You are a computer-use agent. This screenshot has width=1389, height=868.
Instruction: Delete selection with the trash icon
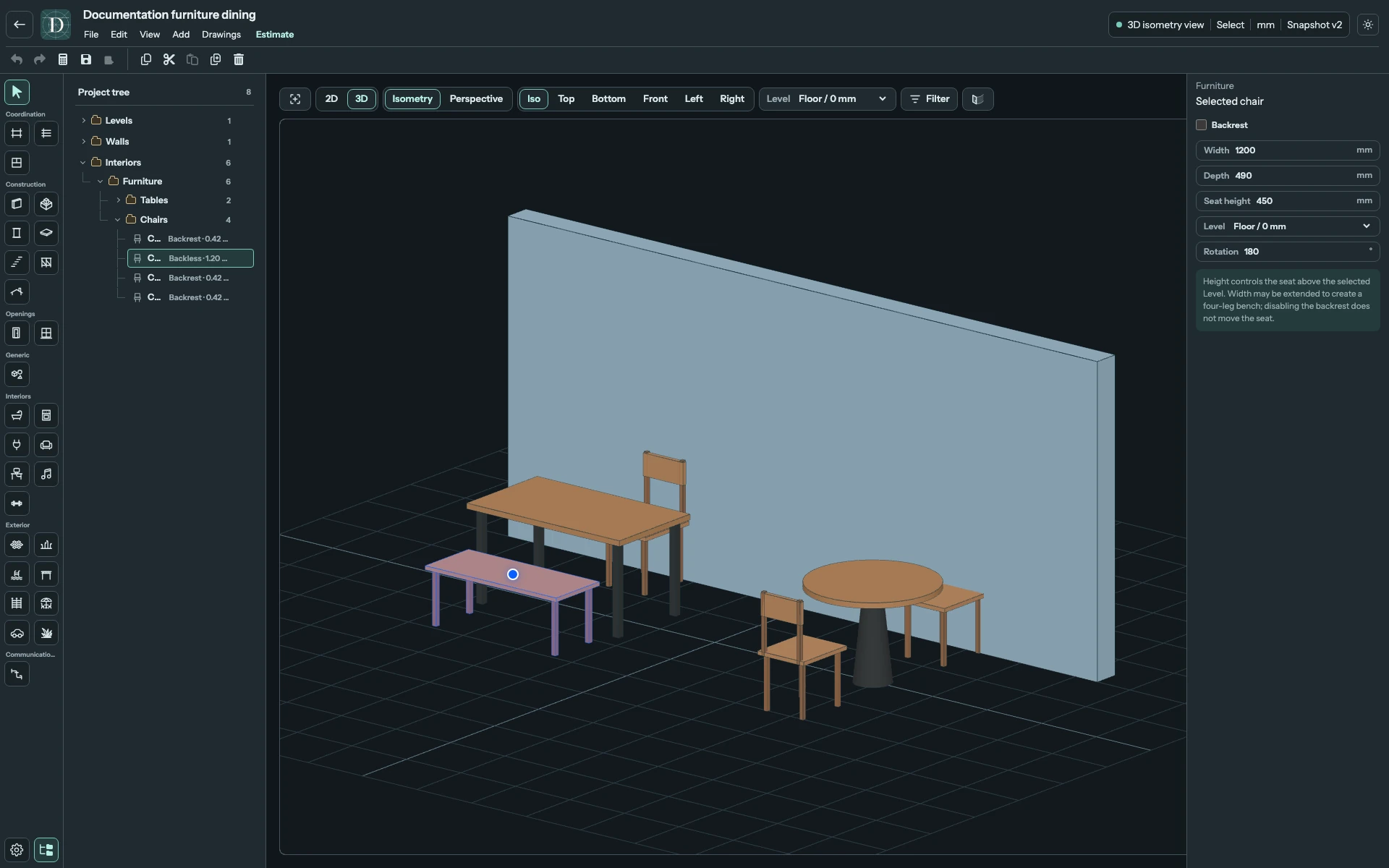239,59
